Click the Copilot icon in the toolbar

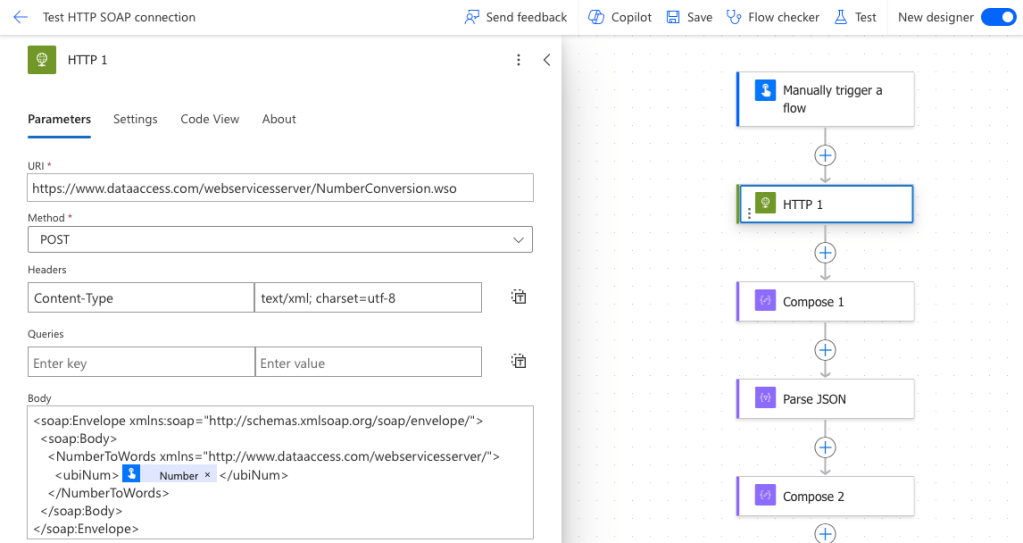[596, 17]
